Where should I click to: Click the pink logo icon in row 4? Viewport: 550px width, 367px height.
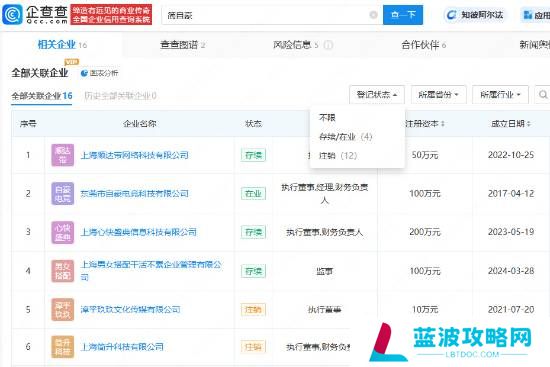coord(62,271)
